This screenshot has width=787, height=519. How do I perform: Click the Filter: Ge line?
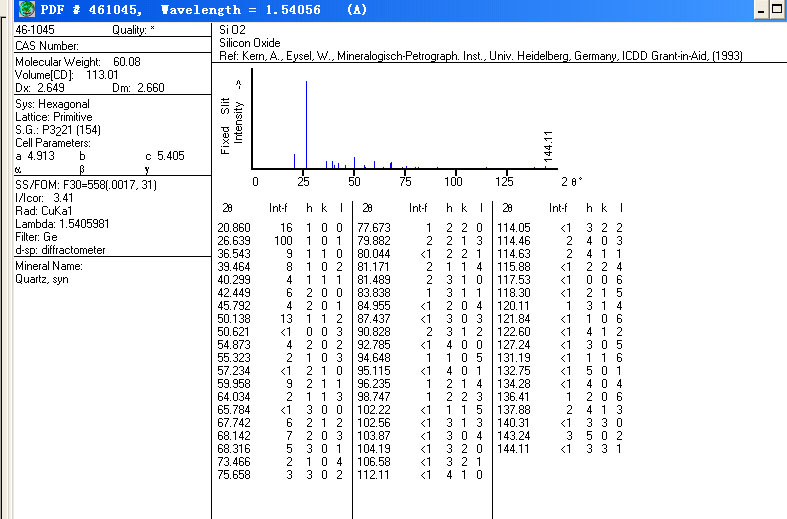point(36,237)
